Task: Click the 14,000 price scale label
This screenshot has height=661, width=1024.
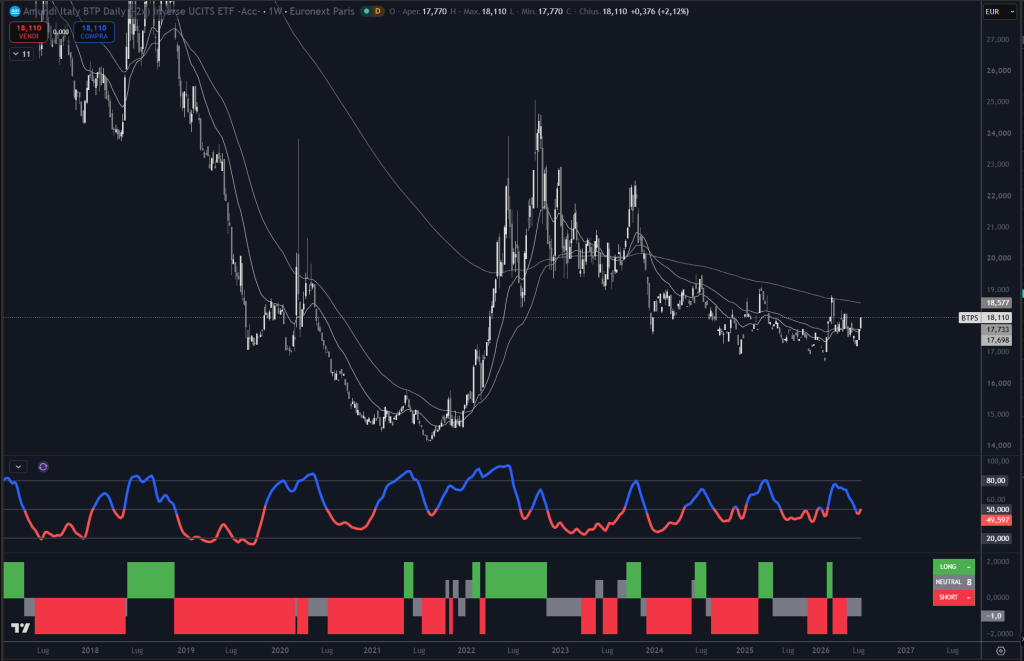Action: pos(999,445)
